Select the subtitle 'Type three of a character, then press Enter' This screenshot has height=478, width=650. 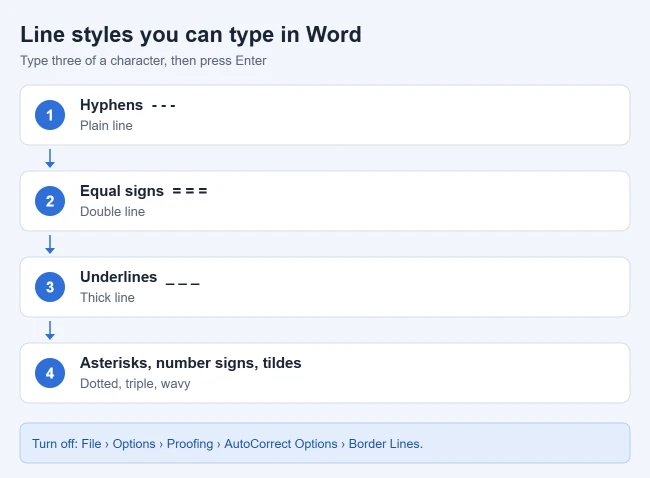coord(143,61)
